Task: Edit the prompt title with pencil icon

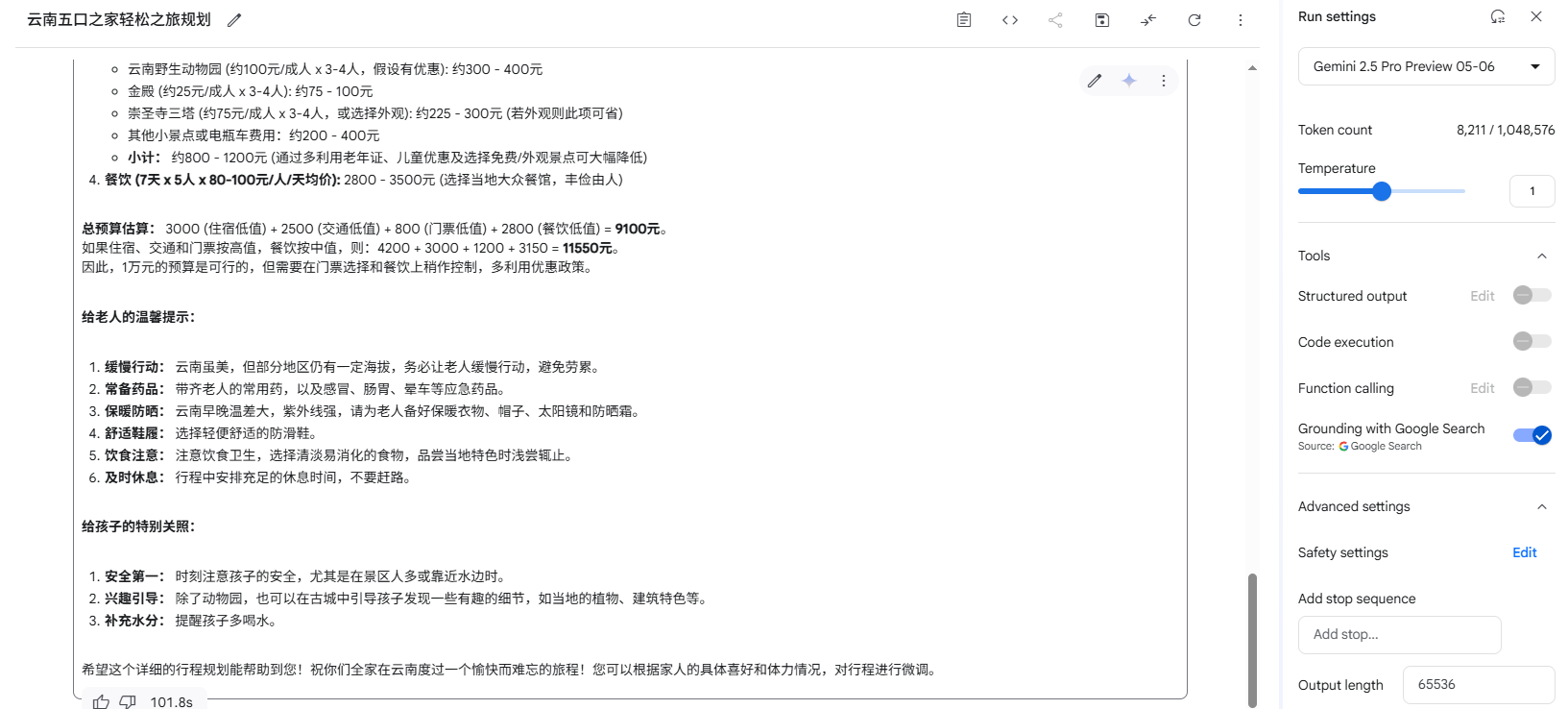Action: (234, 20)
